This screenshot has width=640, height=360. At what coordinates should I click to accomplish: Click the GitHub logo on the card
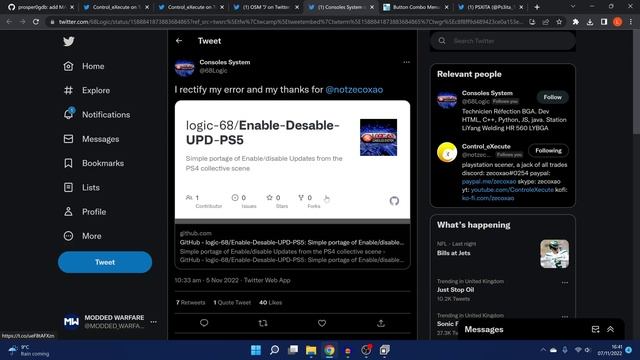click(x=394, y=201)
